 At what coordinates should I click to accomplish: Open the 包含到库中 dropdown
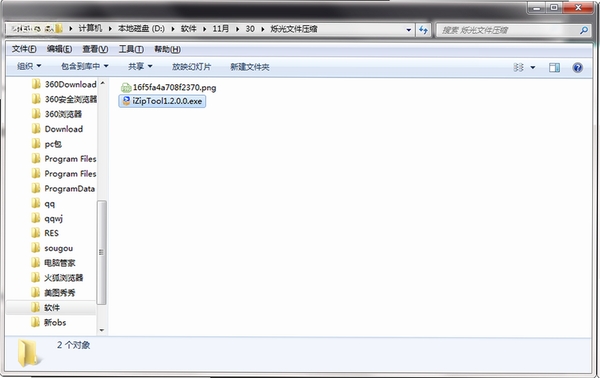[85, 67]
